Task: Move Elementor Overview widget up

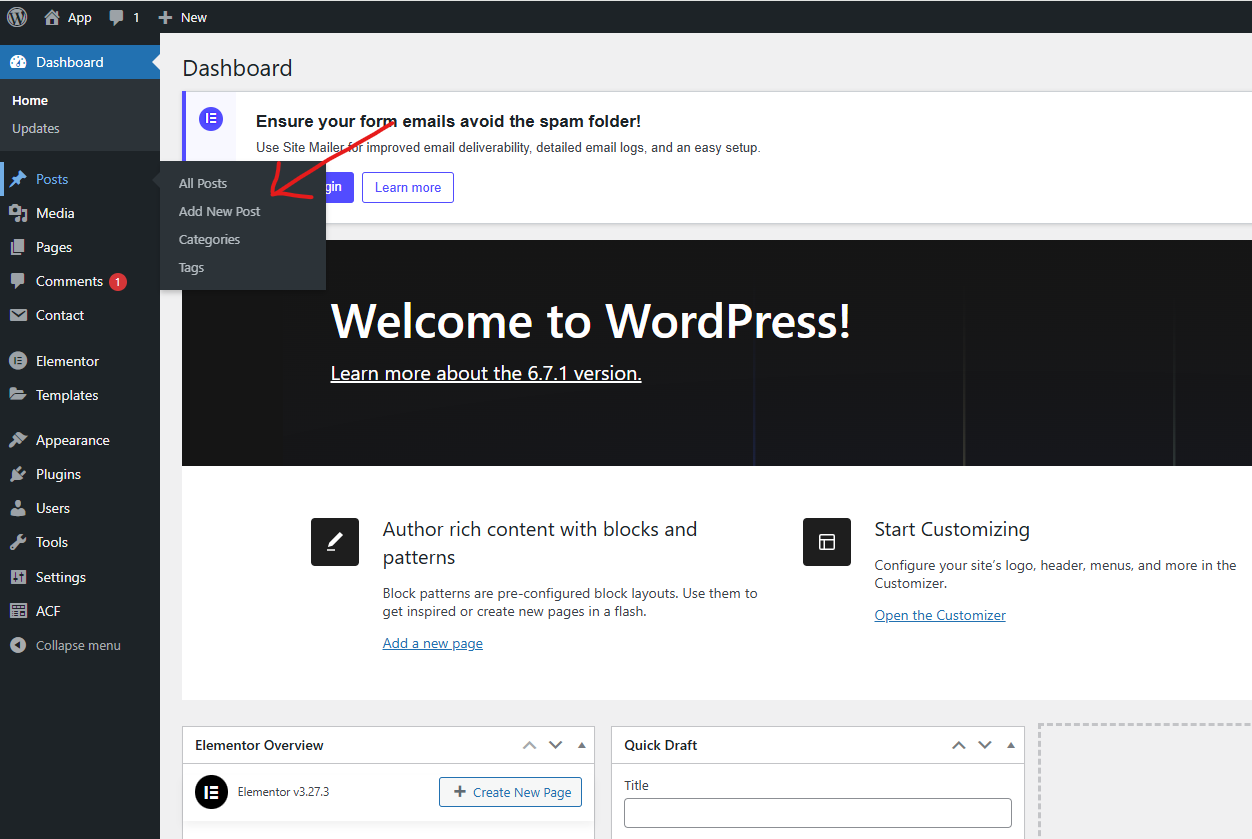Action: point(529,745)
